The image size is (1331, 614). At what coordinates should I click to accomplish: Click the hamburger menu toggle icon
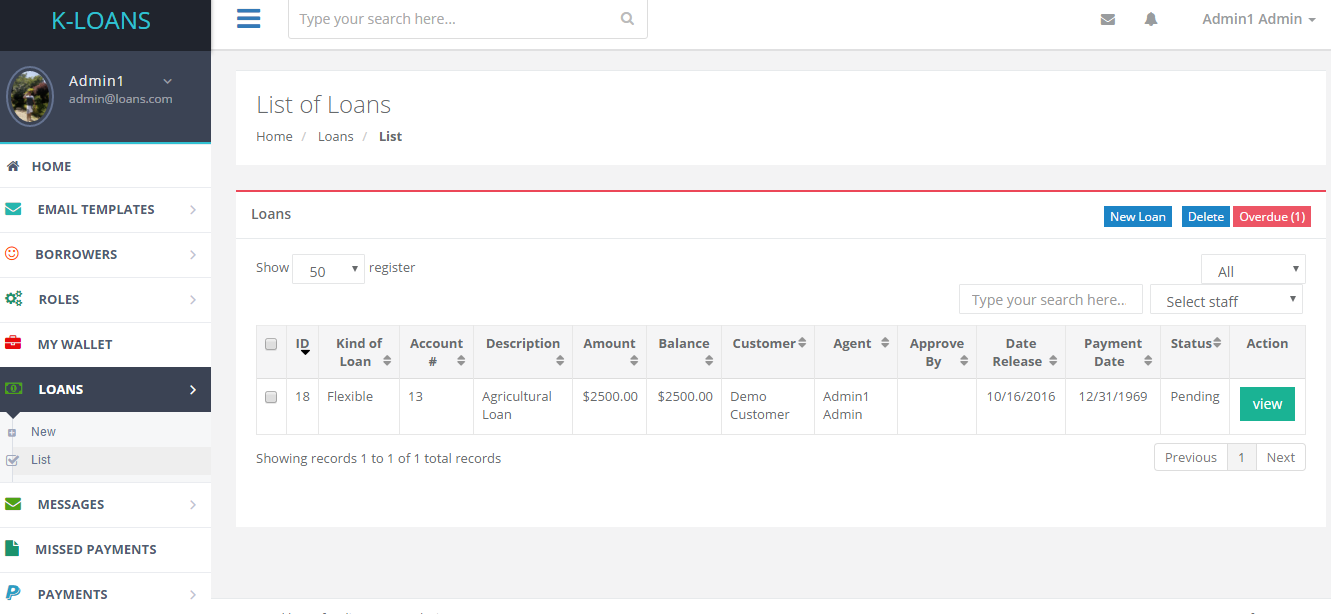point(249,19)
